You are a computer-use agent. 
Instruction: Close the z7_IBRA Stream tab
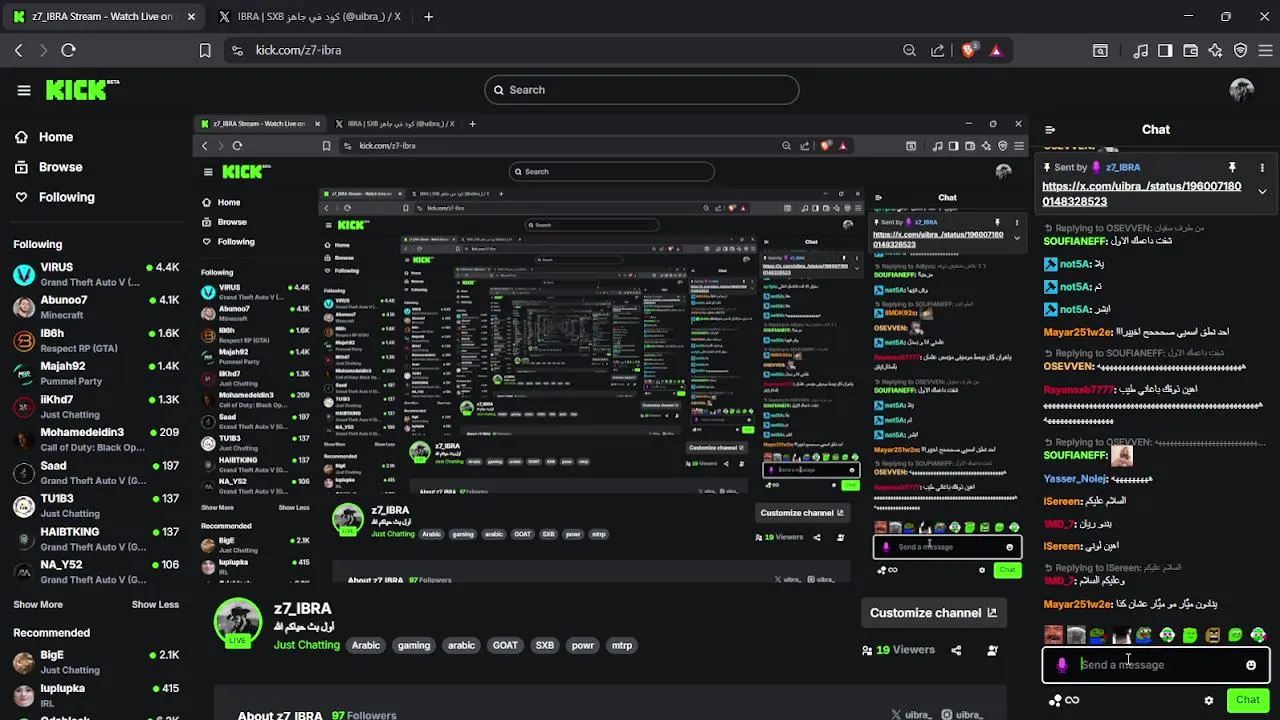tap(191, 17)
